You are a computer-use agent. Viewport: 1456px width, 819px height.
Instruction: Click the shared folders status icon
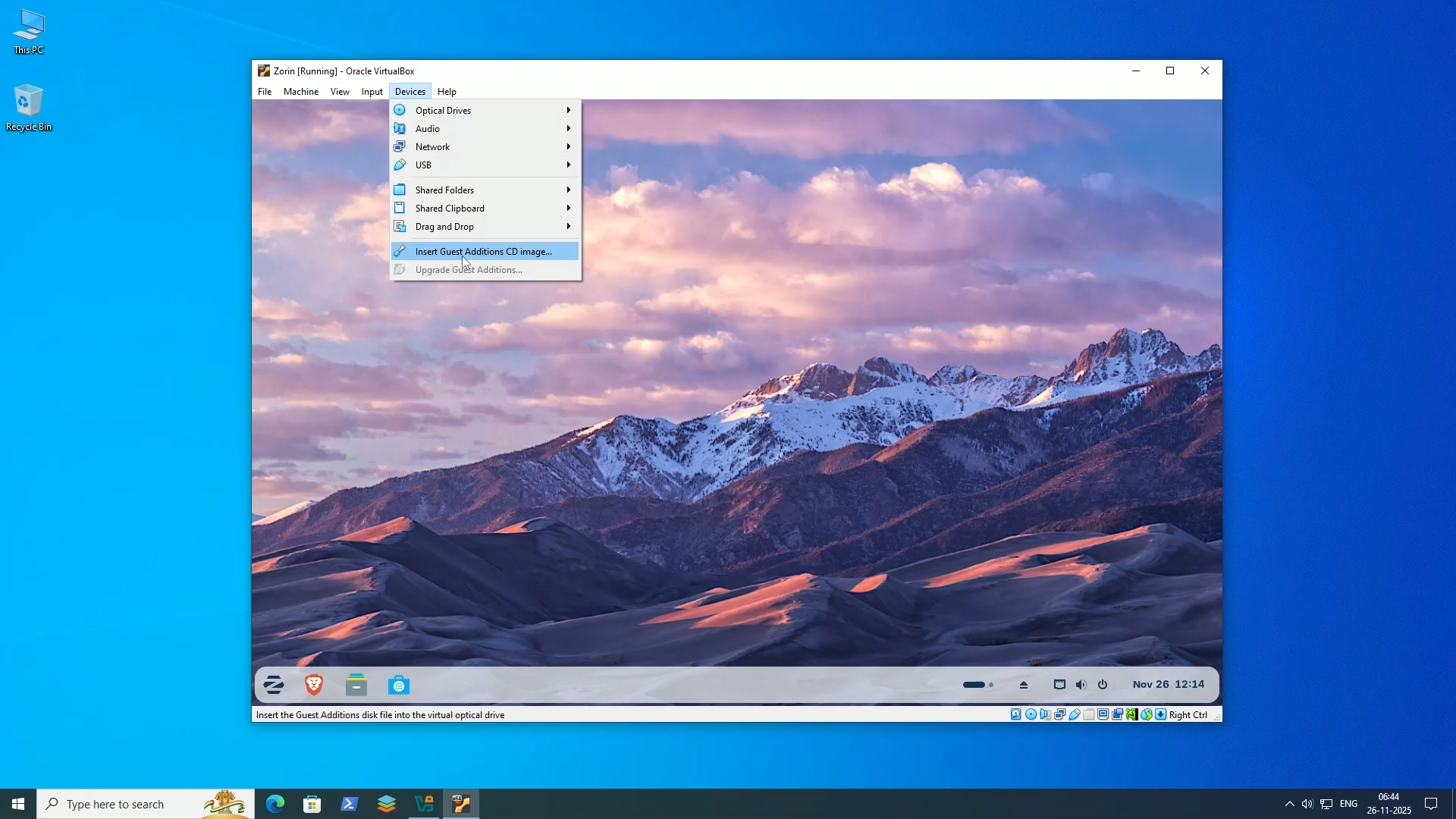1089,714
